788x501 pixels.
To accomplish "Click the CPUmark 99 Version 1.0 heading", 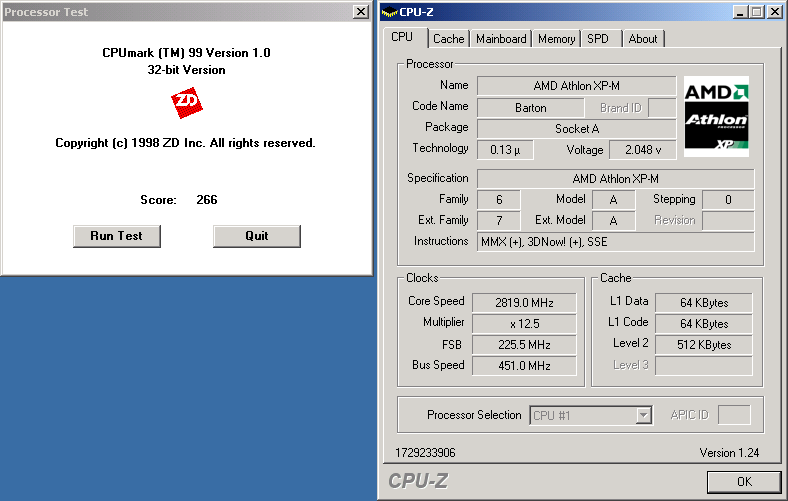I will tap(186, 53).
